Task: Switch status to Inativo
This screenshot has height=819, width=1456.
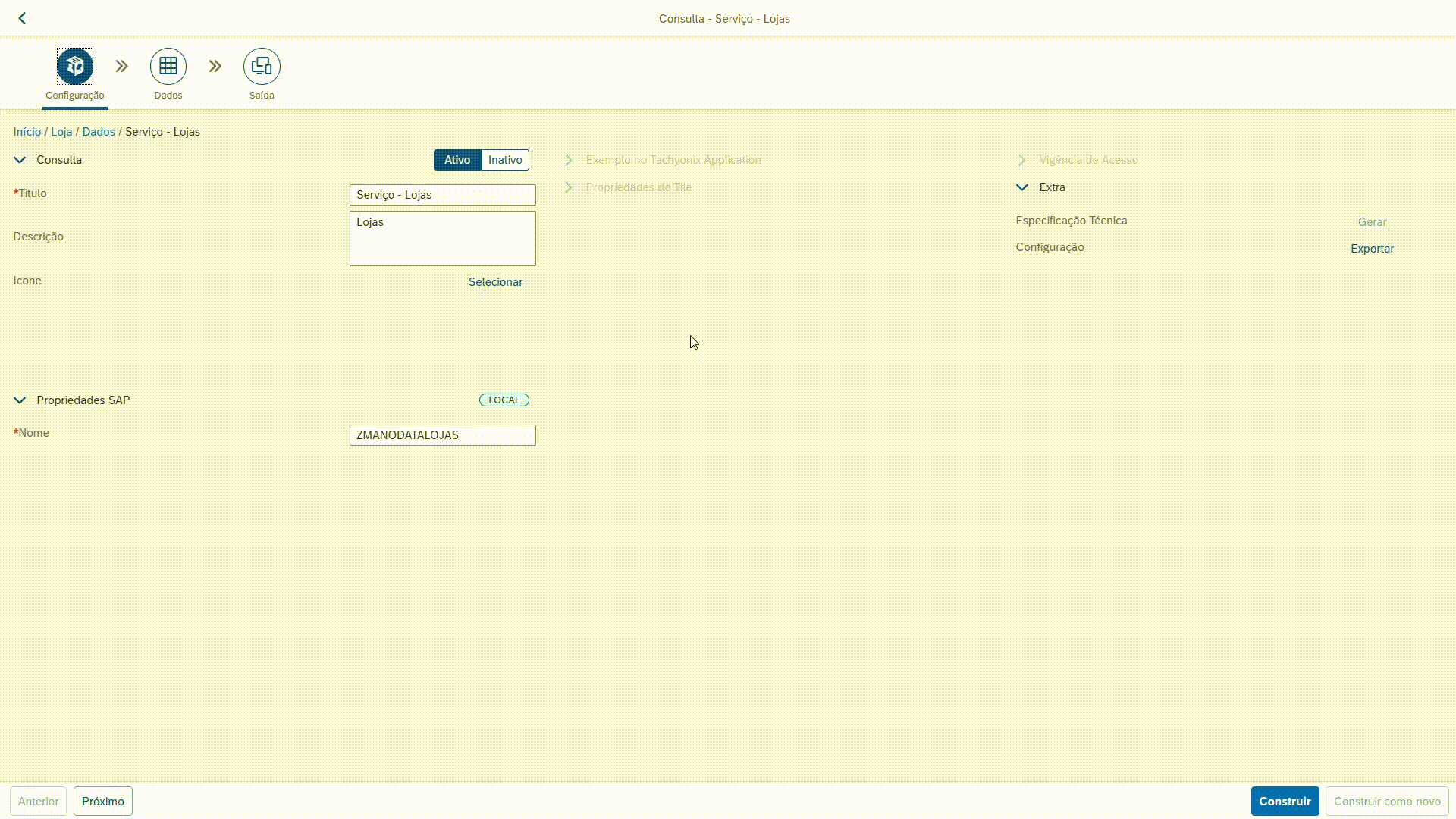Action: [x=505, y=160]
